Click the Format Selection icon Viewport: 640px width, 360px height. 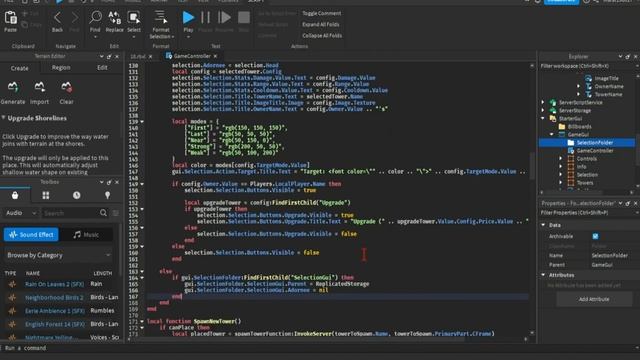161,17
